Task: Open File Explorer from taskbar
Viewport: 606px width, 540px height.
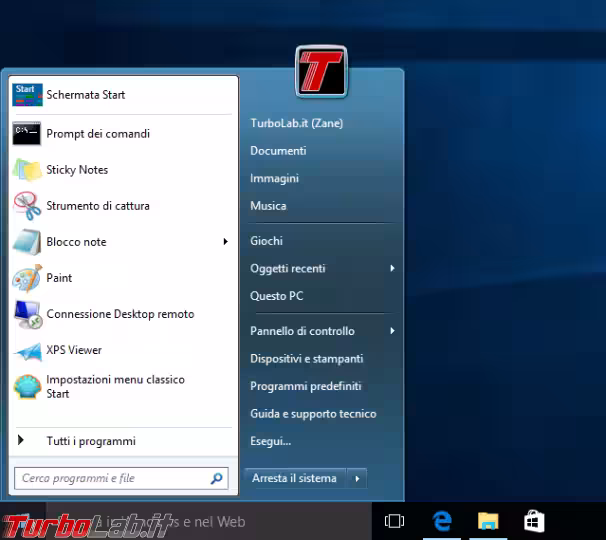Action: (x=488, y=521)
